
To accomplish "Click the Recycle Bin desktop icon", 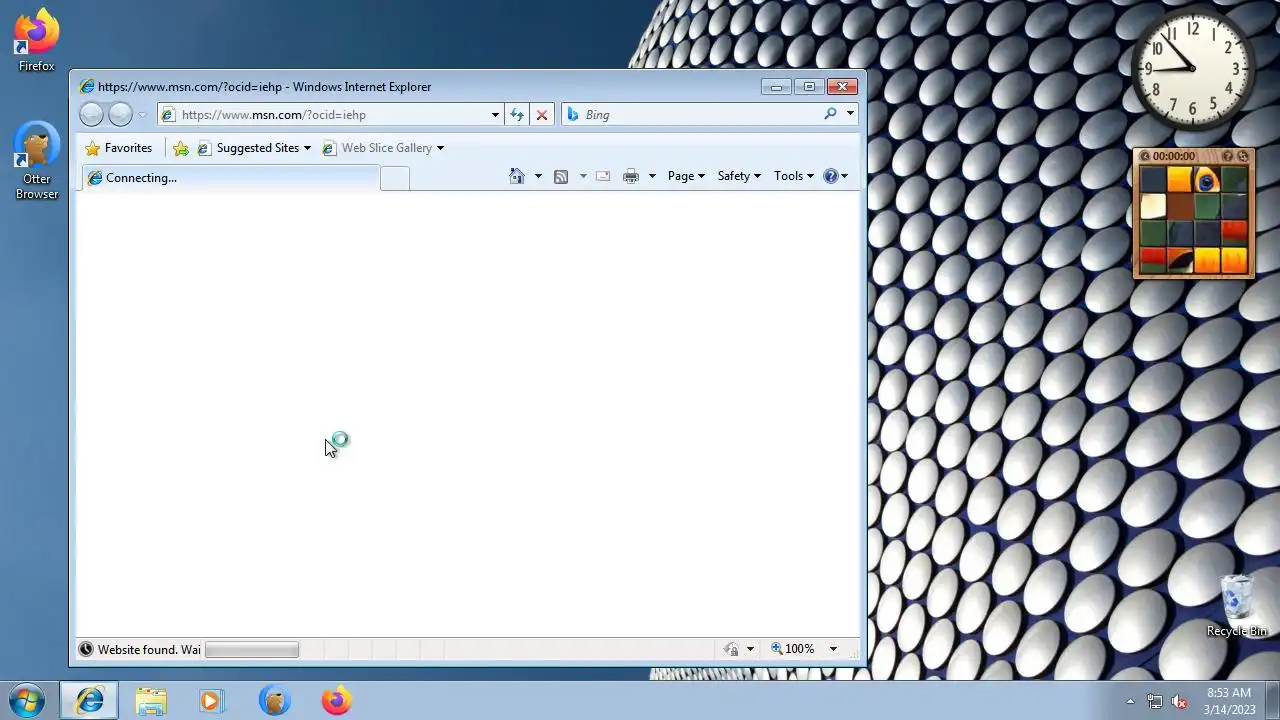I will (x=1237, y=605).
